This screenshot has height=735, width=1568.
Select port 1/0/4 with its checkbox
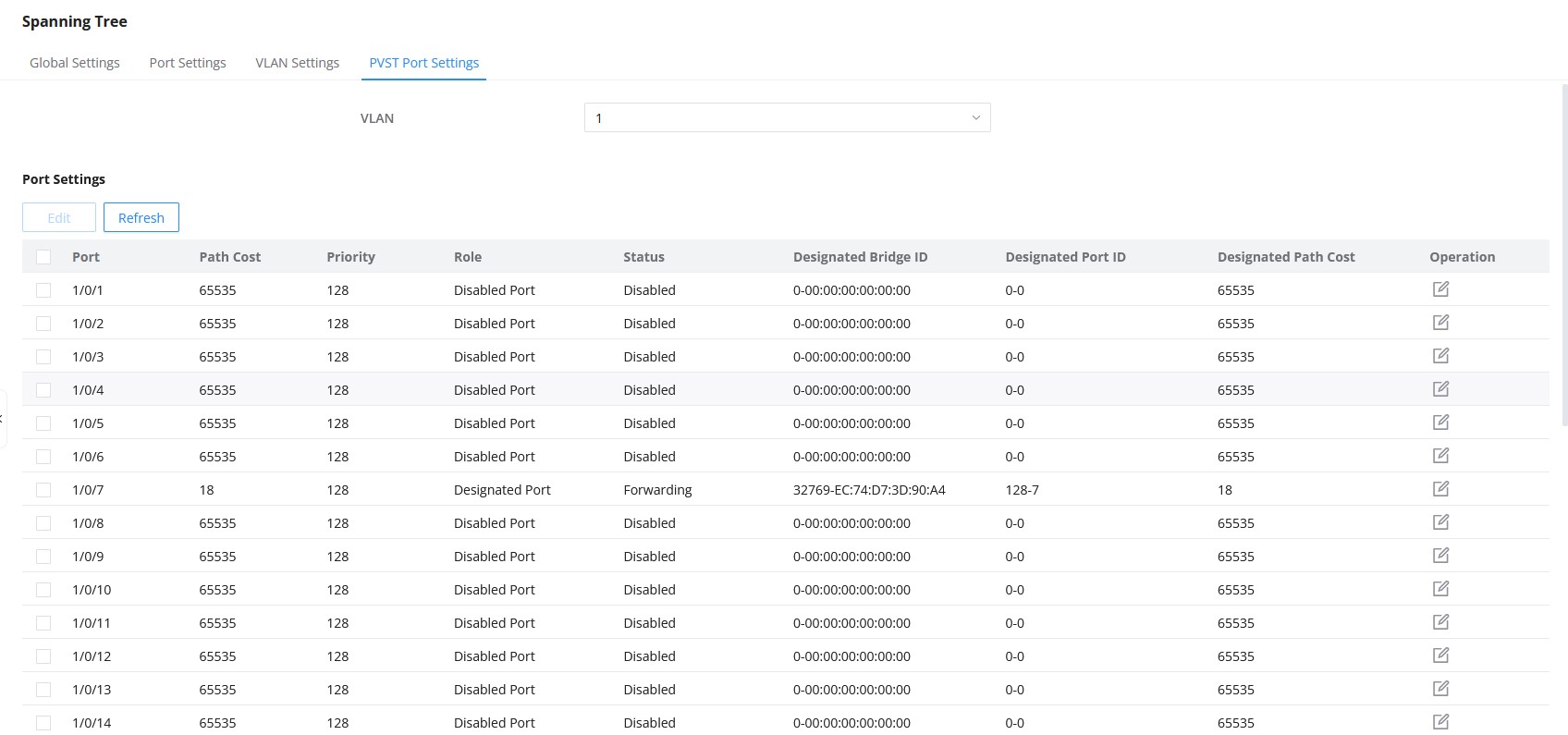[x=43, y=390]
